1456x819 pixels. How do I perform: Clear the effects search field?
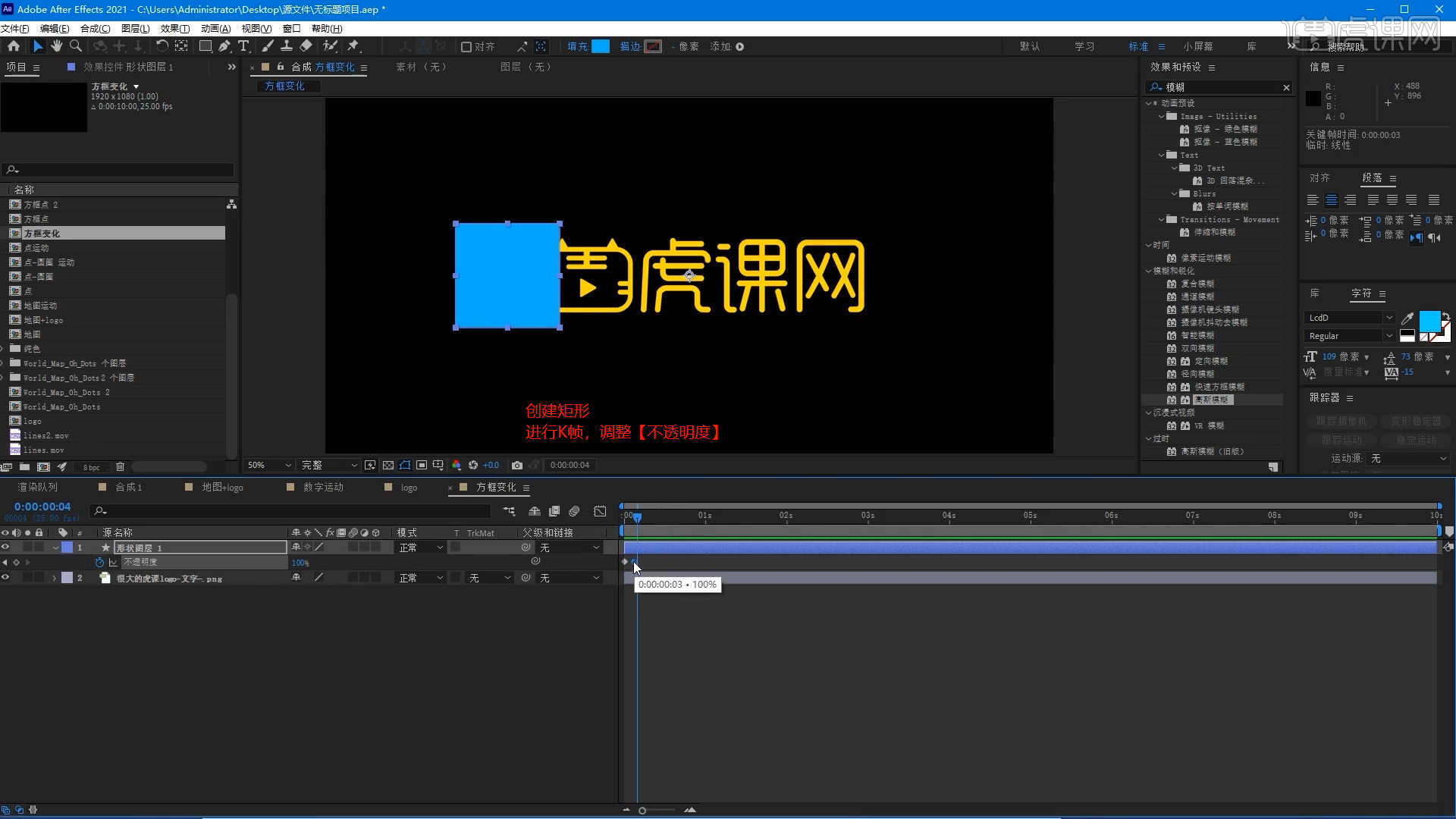click(1286, 87)
